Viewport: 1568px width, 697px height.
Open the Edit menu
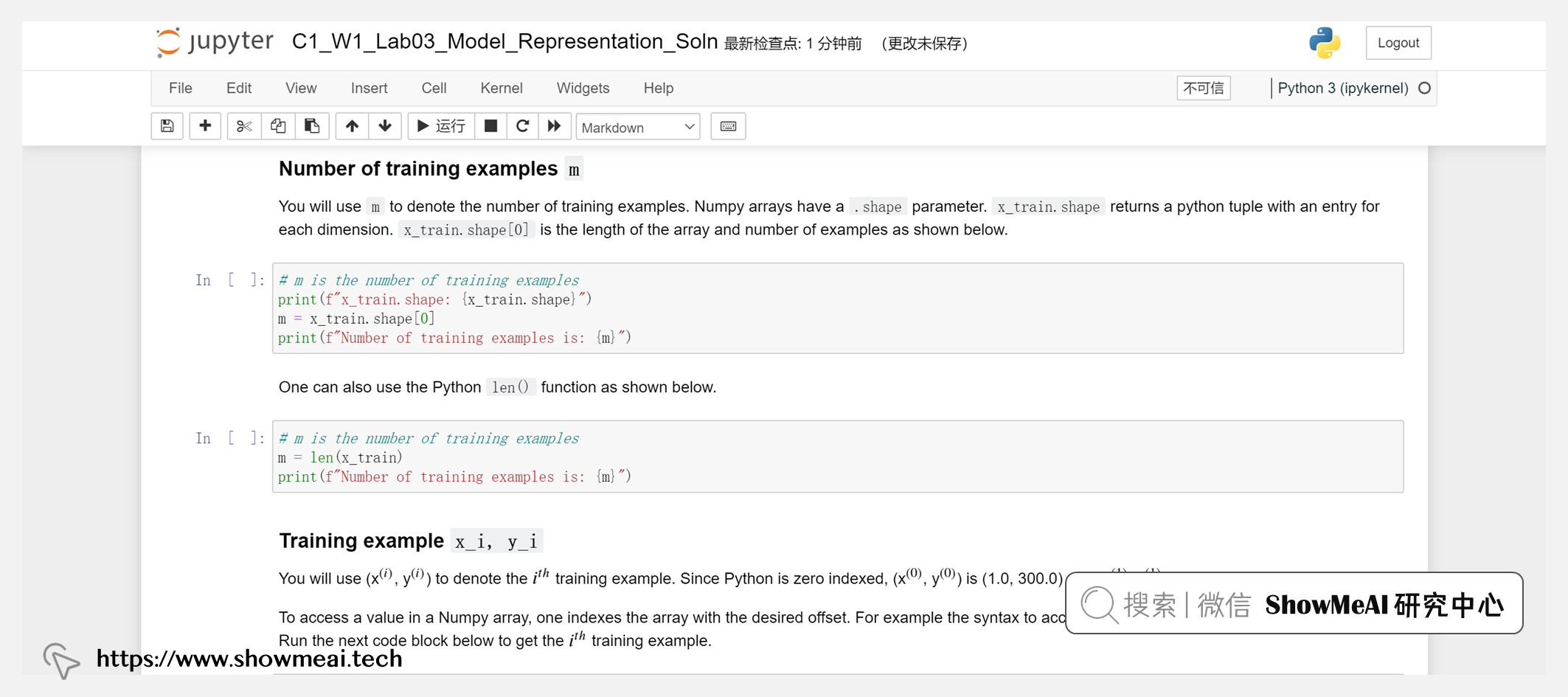click(x=239, y=88)
